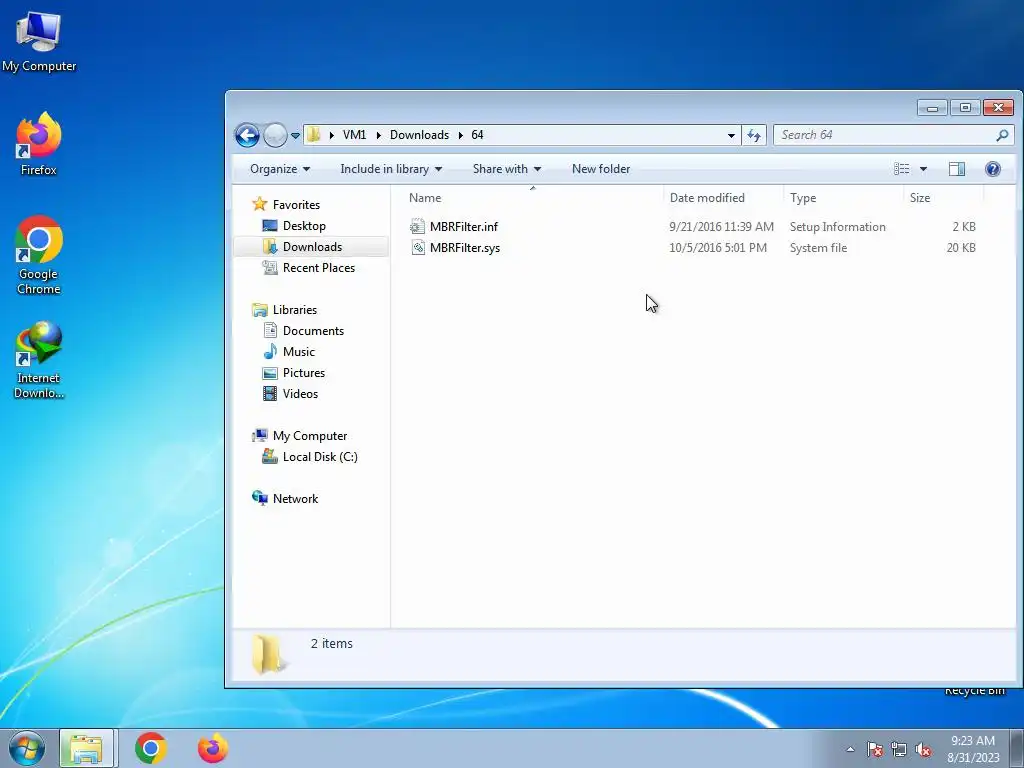Select the 64 folder in breadcrumb
The width and height of the screenshot is (1024, 768).
(x=477, y=135)
